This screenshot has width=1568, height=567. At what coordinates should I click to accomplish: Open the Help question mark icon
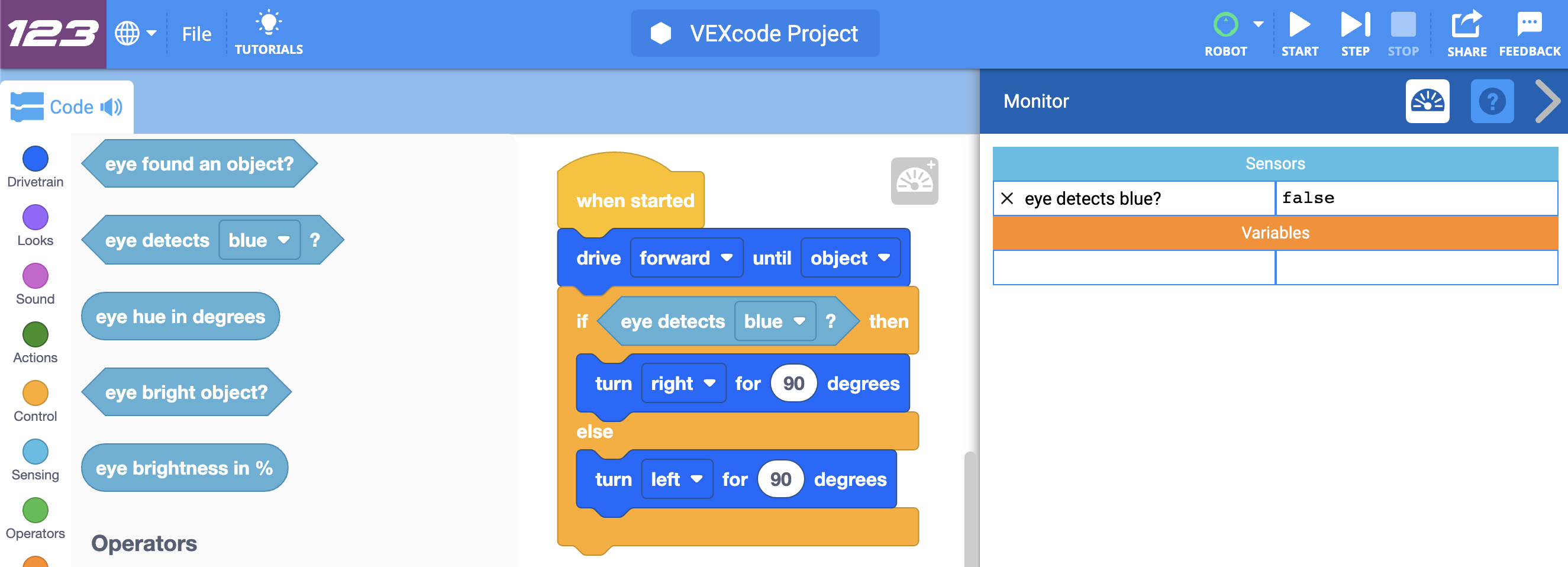tap(1491, 101)
